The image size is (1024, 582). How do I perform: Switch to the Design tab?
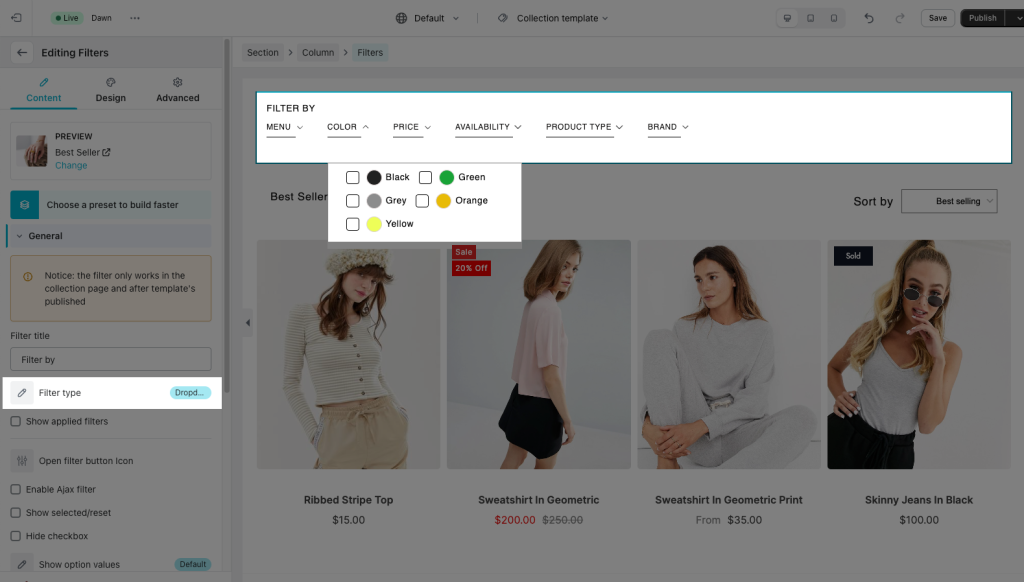110,91
